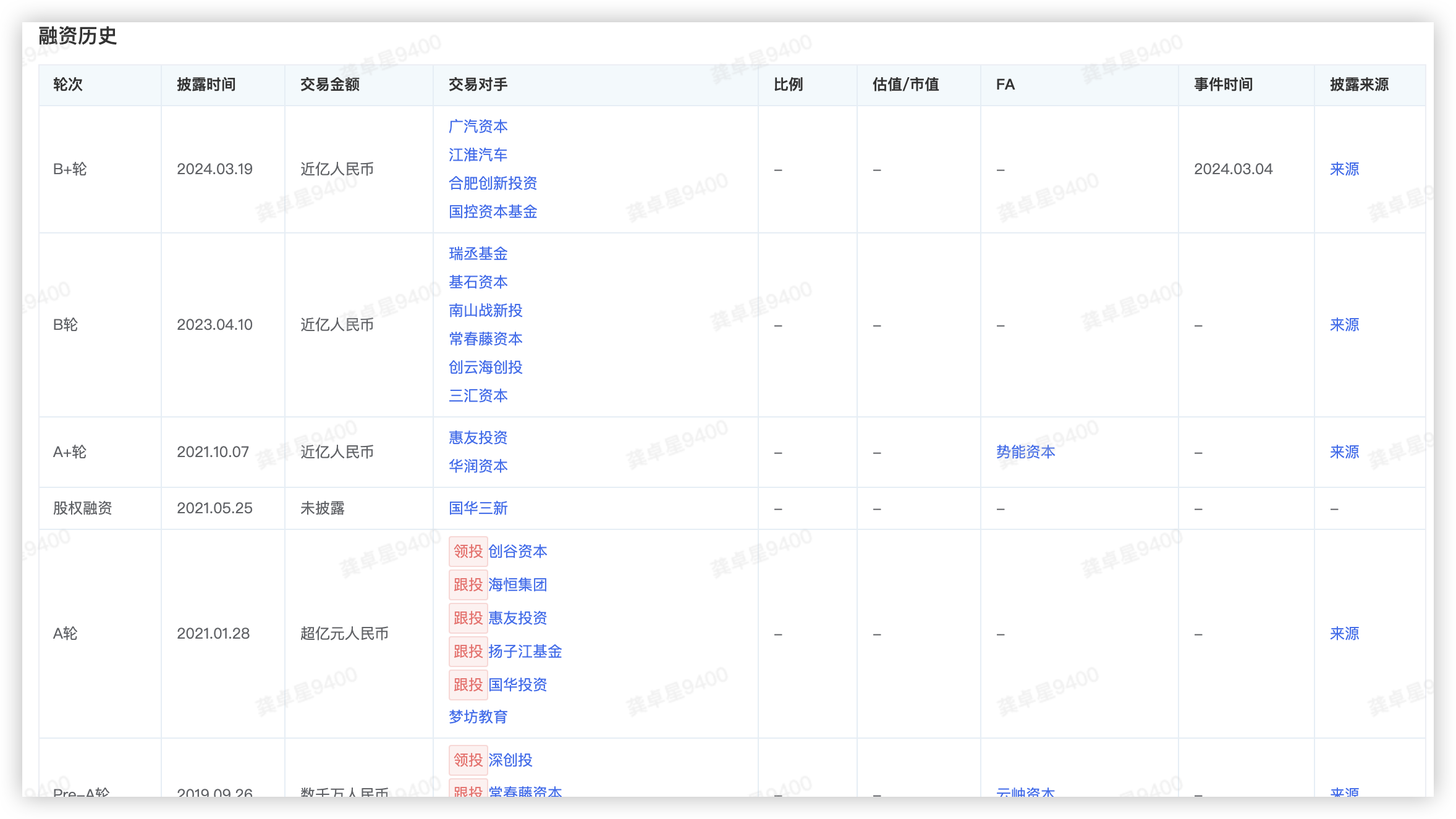Open 梦坊教育 investor link
This screenshot has height=819, width=1456.
(478, 716)
